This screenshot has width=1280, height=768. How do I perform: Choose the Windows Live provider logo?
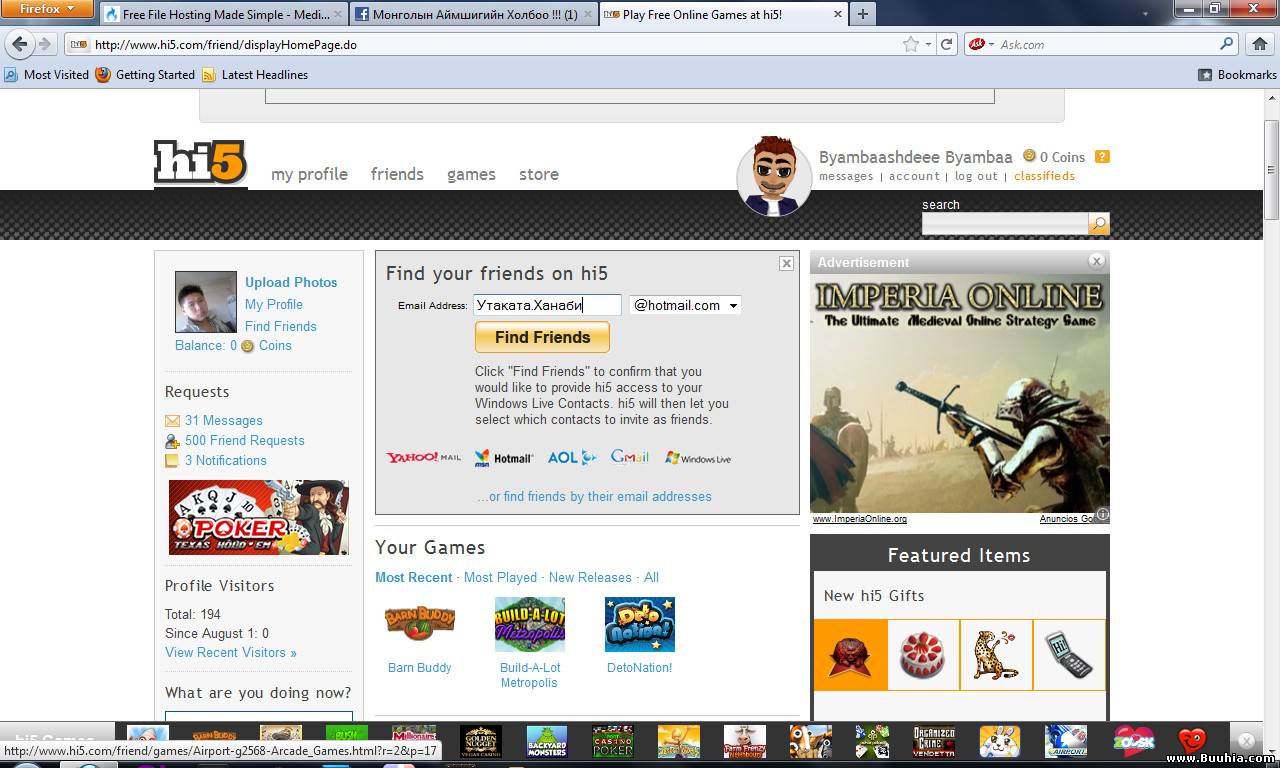698,458
